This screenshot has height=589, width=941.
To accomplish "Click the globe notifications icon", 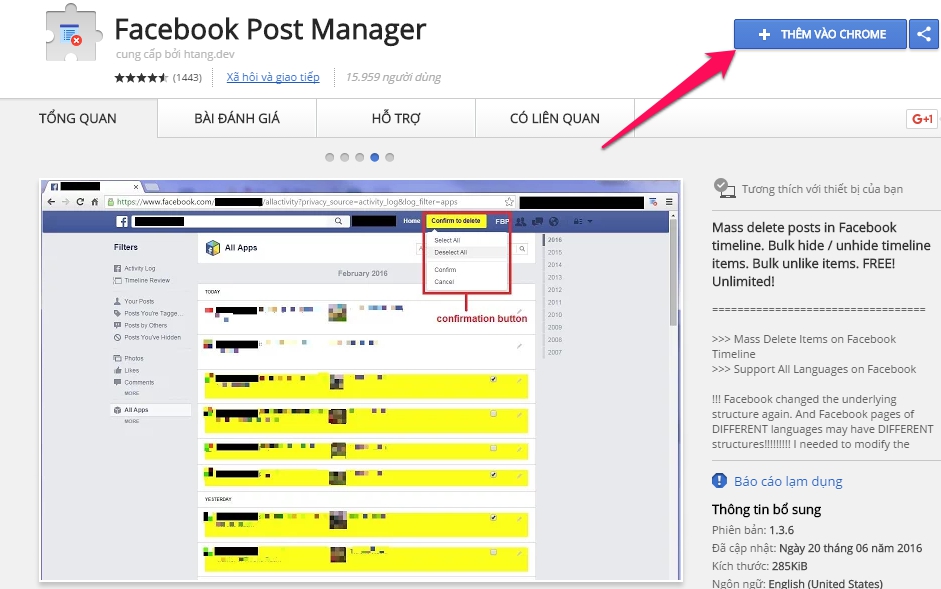I will pyautogui.click(x=553, y=221).
